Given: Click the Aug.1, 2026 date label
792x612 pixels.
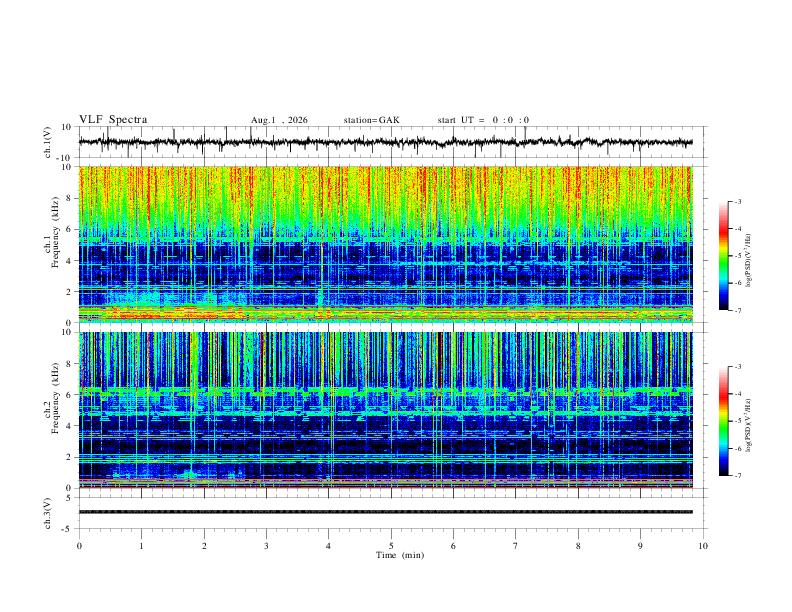Looking at the screenshot, I should tap(279, 120).
